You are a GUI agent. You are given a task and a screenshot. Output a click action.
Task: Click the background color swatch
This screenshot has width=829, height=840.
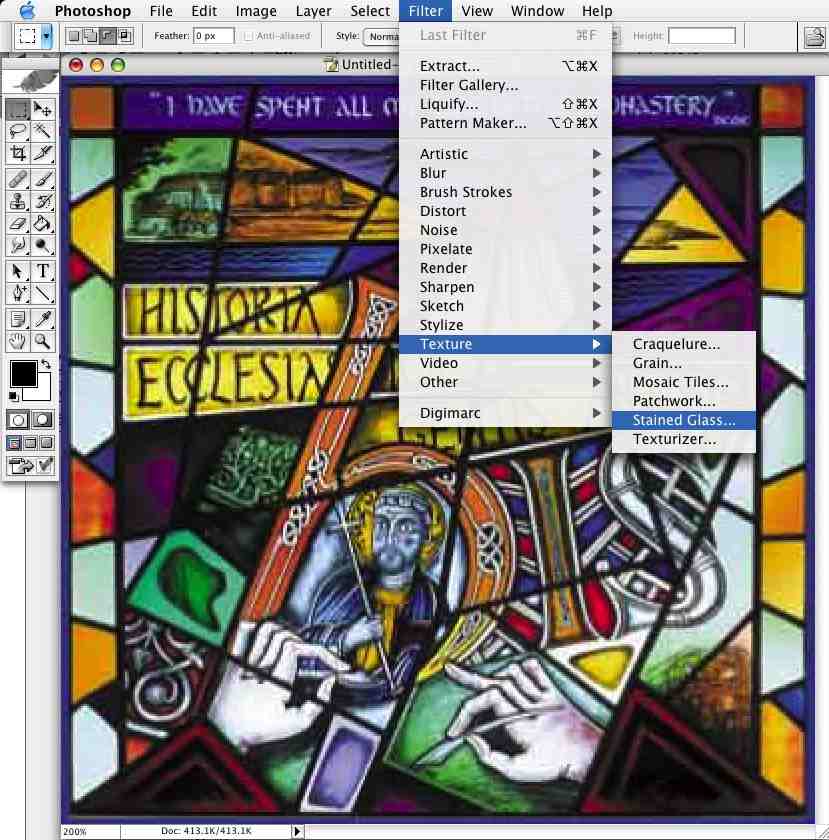tap(43, 392)
